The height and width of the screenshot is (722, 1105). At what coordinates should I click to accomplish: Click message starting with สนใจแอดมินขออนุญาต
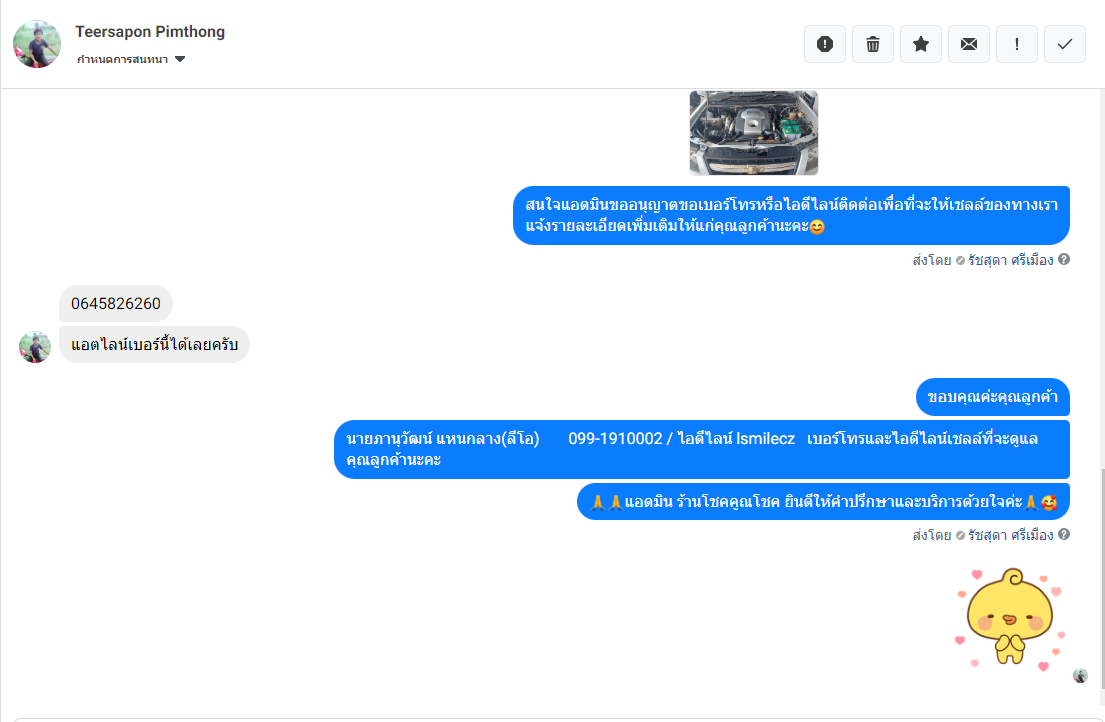[x=791, y=216]
